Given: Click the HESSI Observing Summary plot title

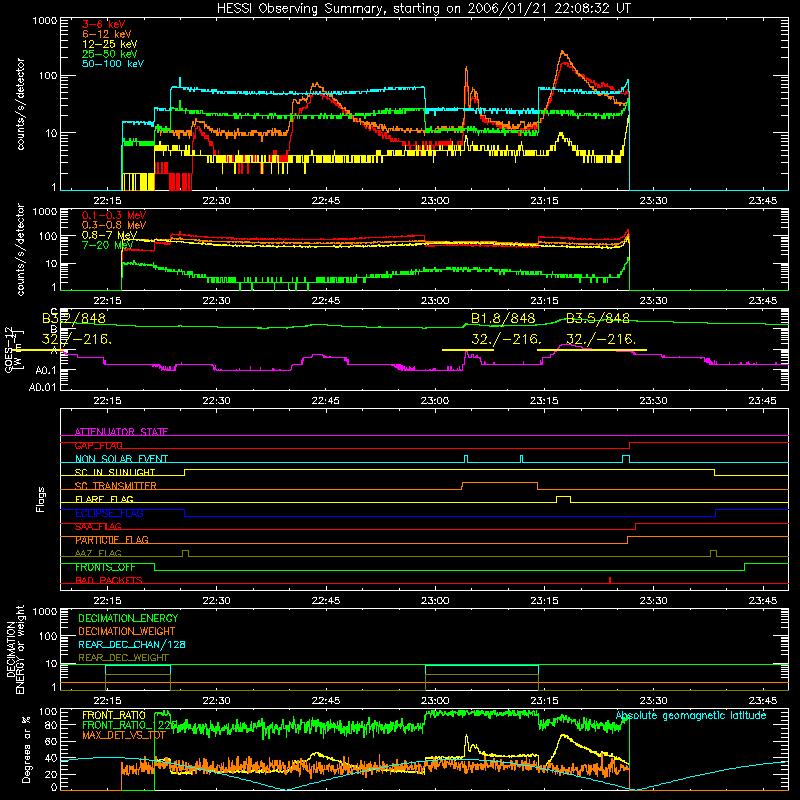Looking at the screenshot, I should coord(423,9).
